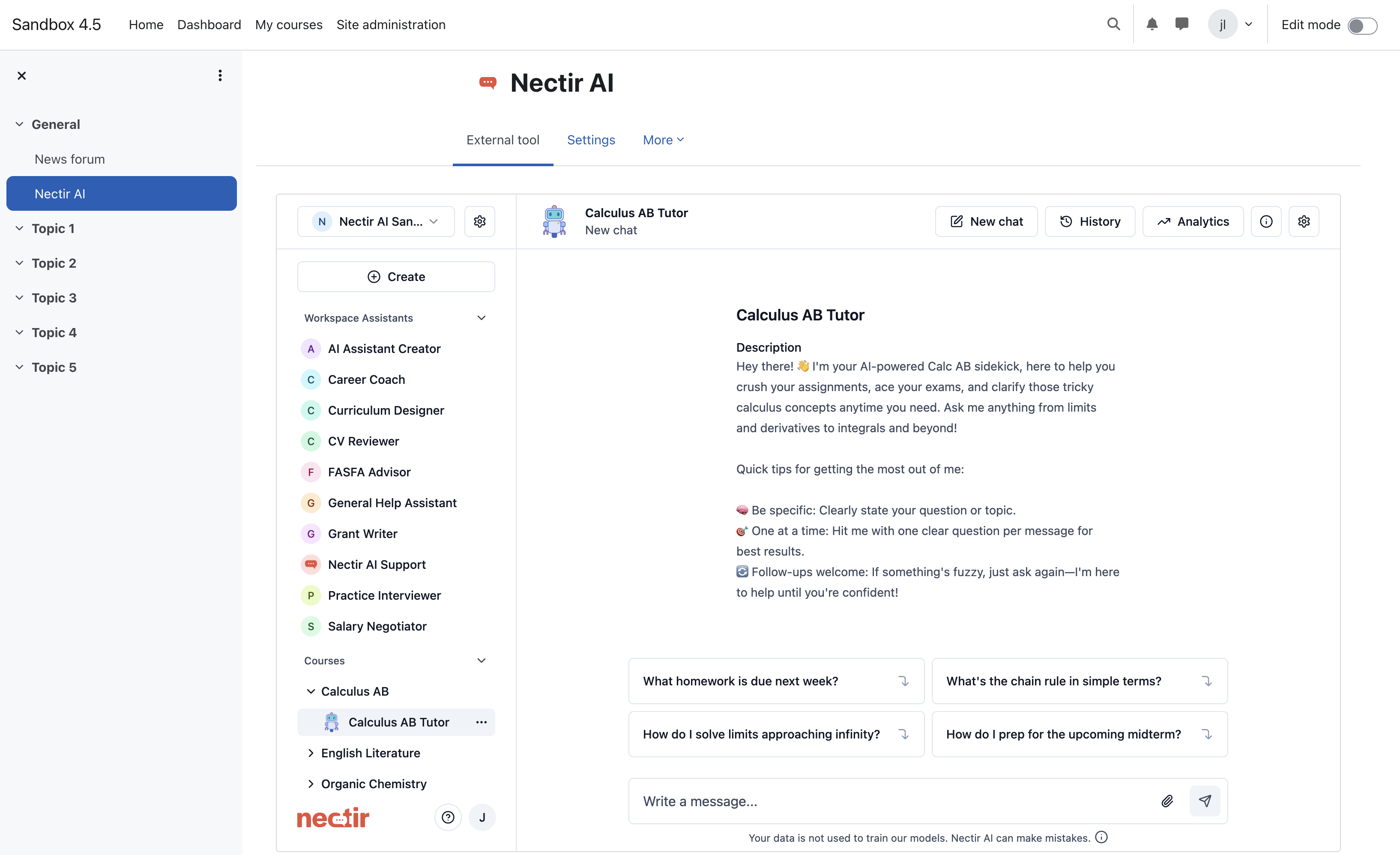Select Nectir AI in course index

click(121, 194)
